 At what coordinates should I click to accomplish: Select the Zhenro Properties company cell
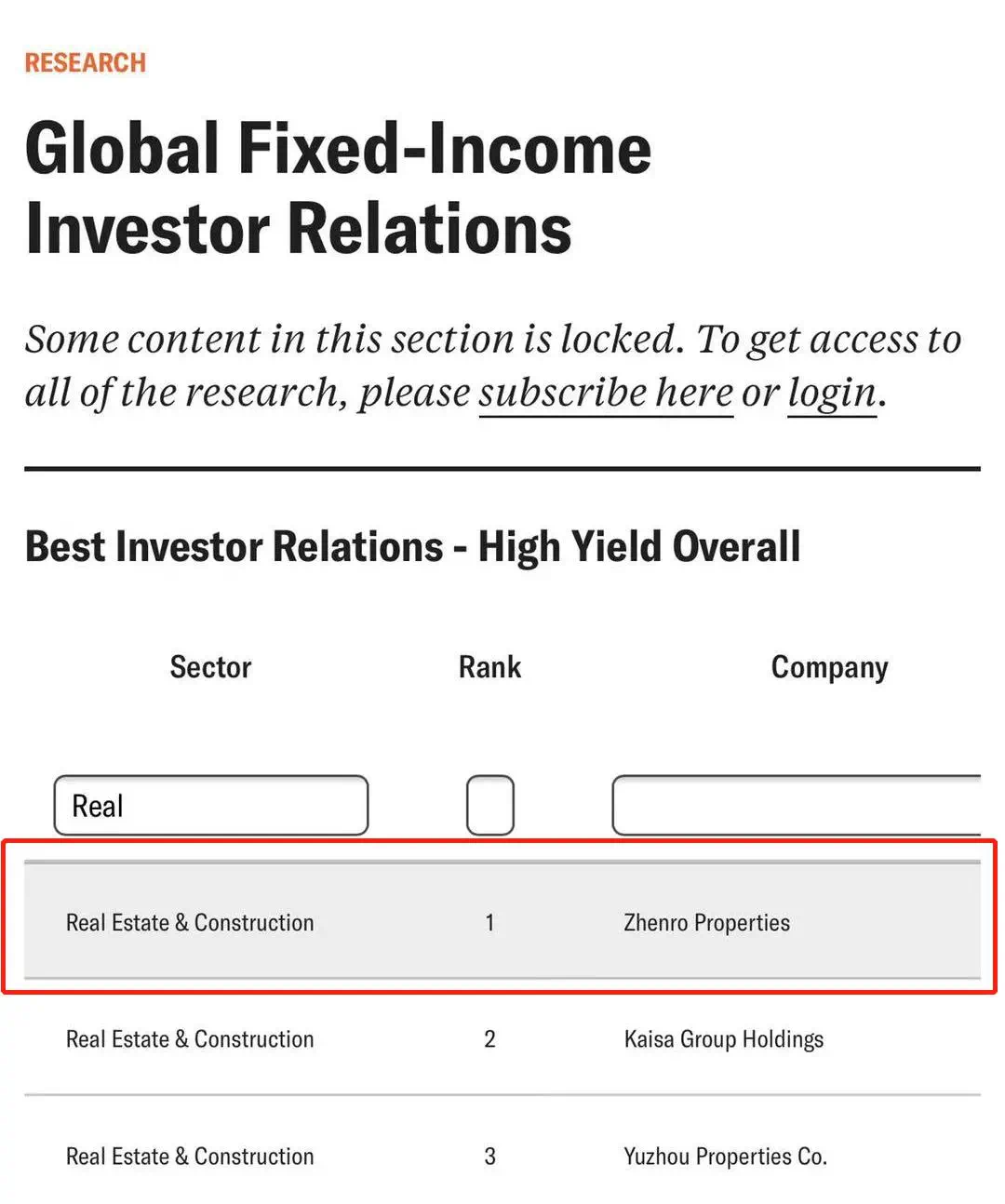[x=706, y=922]
